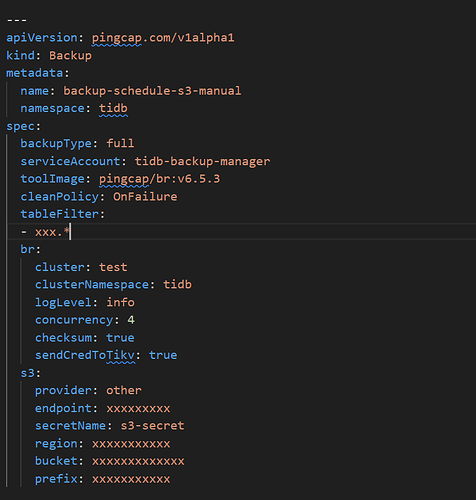Click the tableFilter key

(59, 214)
